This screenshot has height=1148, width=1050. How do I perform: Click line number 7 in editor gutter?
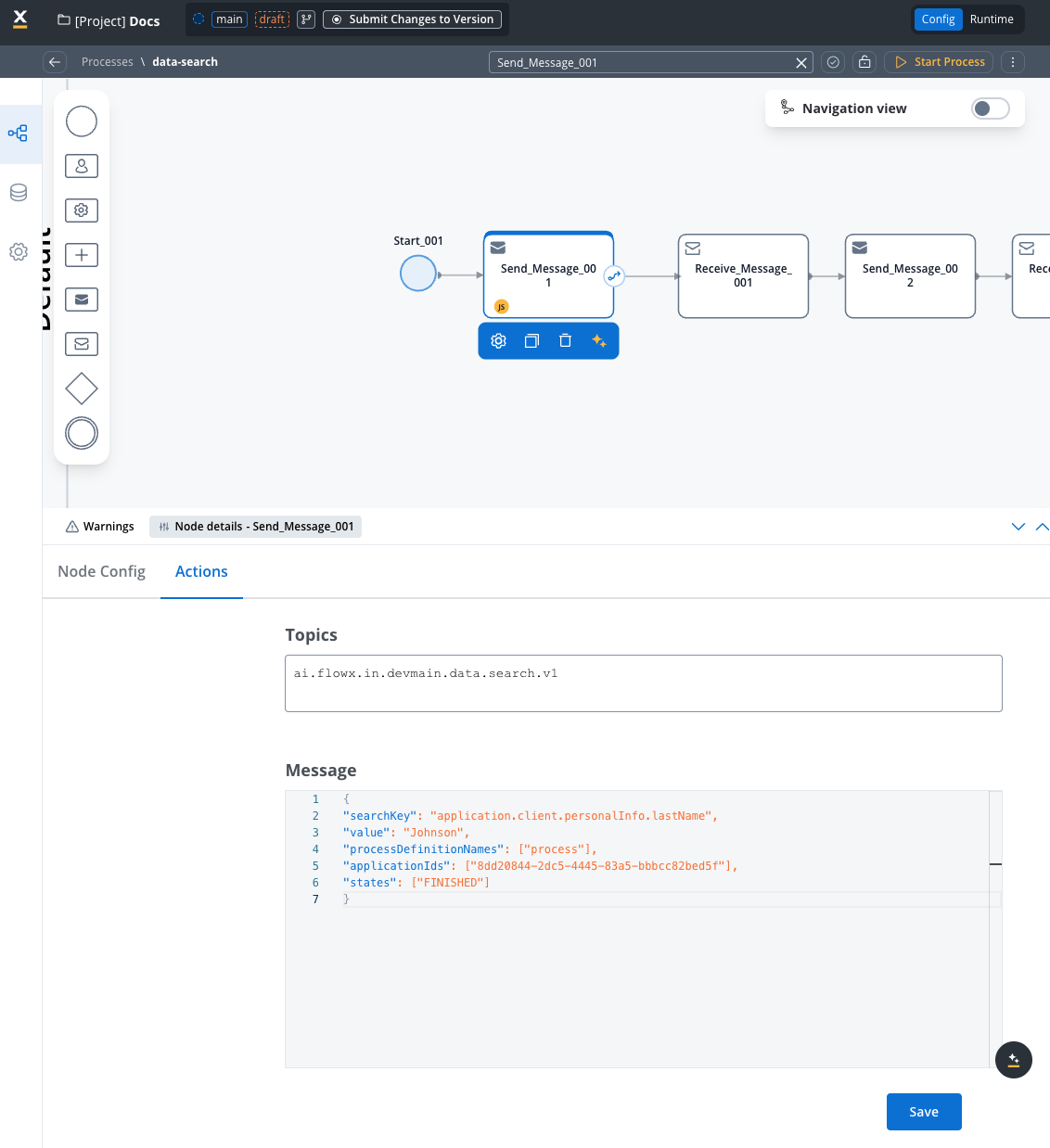315,899
